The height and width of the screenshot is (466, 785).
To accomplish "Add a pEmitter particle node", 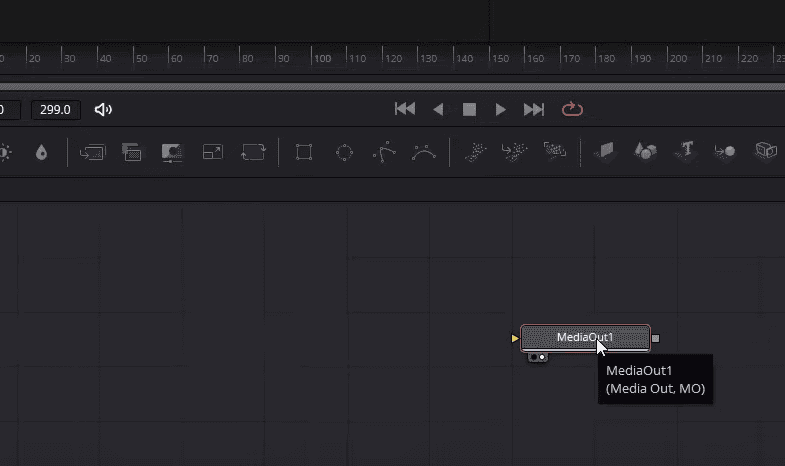I will coord(475,152).
